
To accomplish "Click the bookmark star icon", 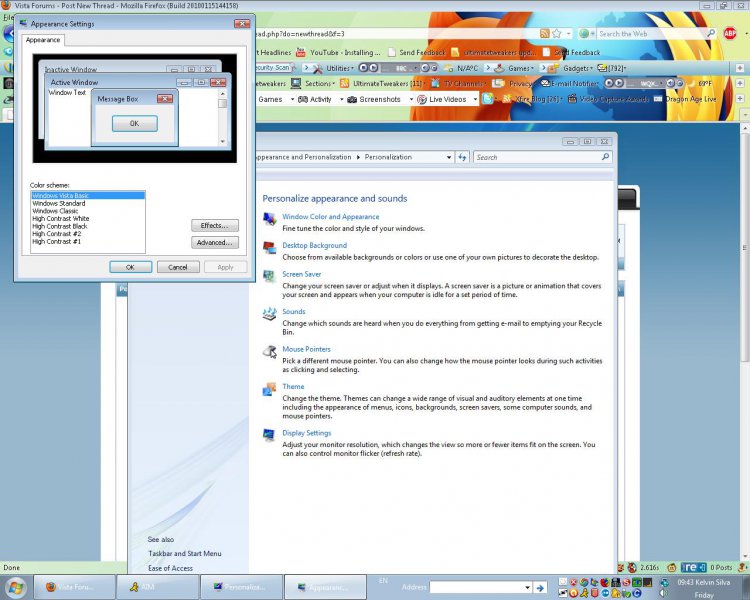I will (x=557, y=33).
